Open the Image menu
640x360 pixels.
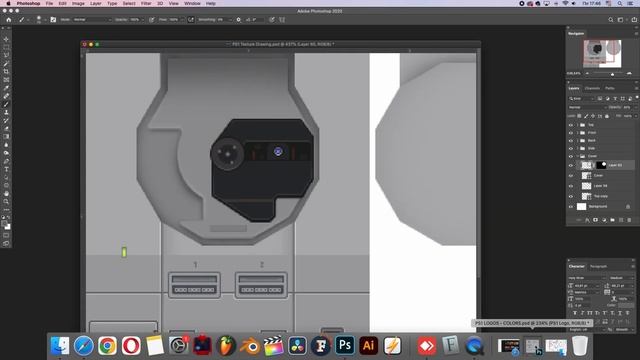[x=78, y=3]
